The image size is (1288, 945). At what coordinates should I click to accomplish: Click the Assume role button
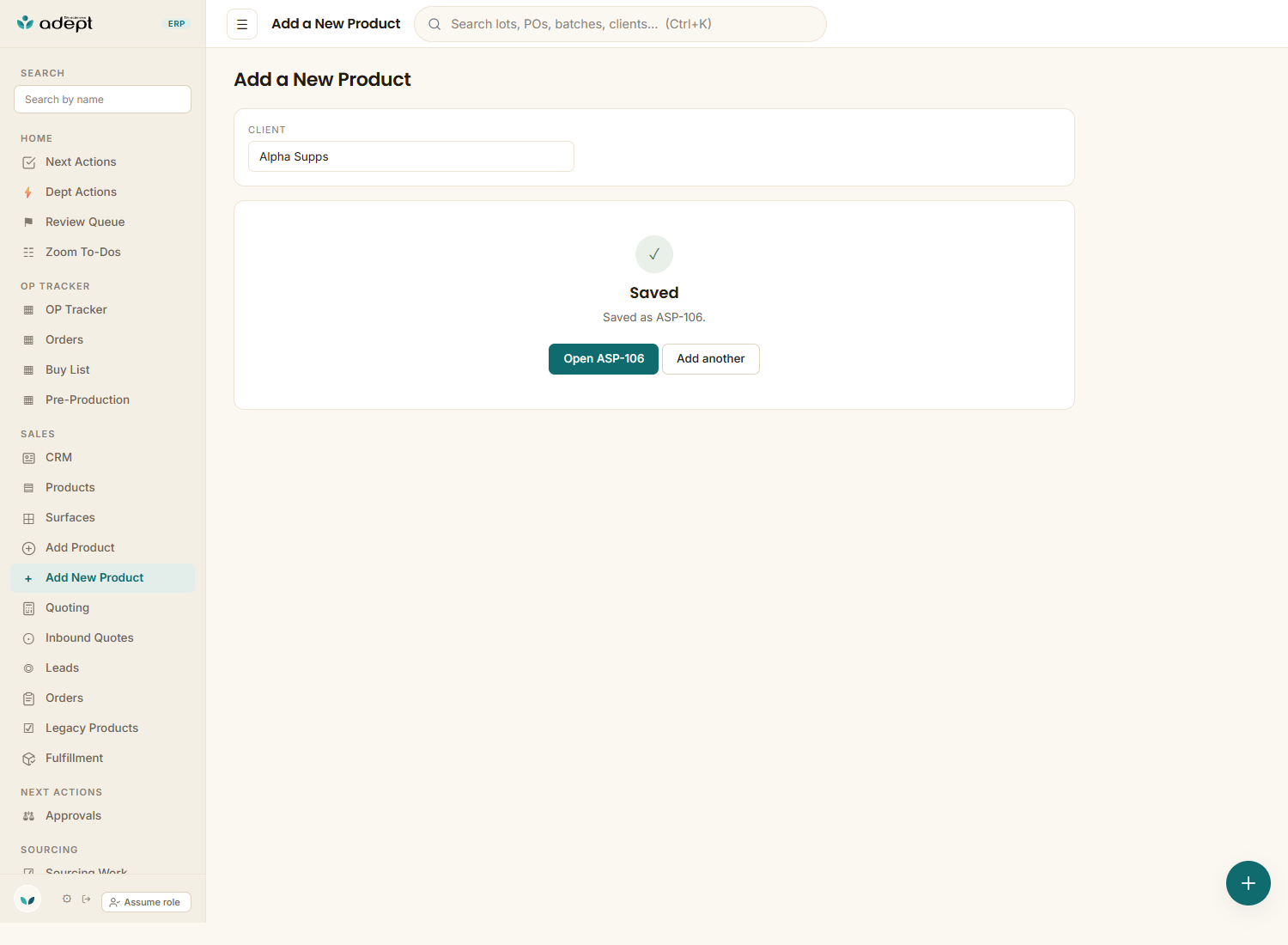coord(146,902)
